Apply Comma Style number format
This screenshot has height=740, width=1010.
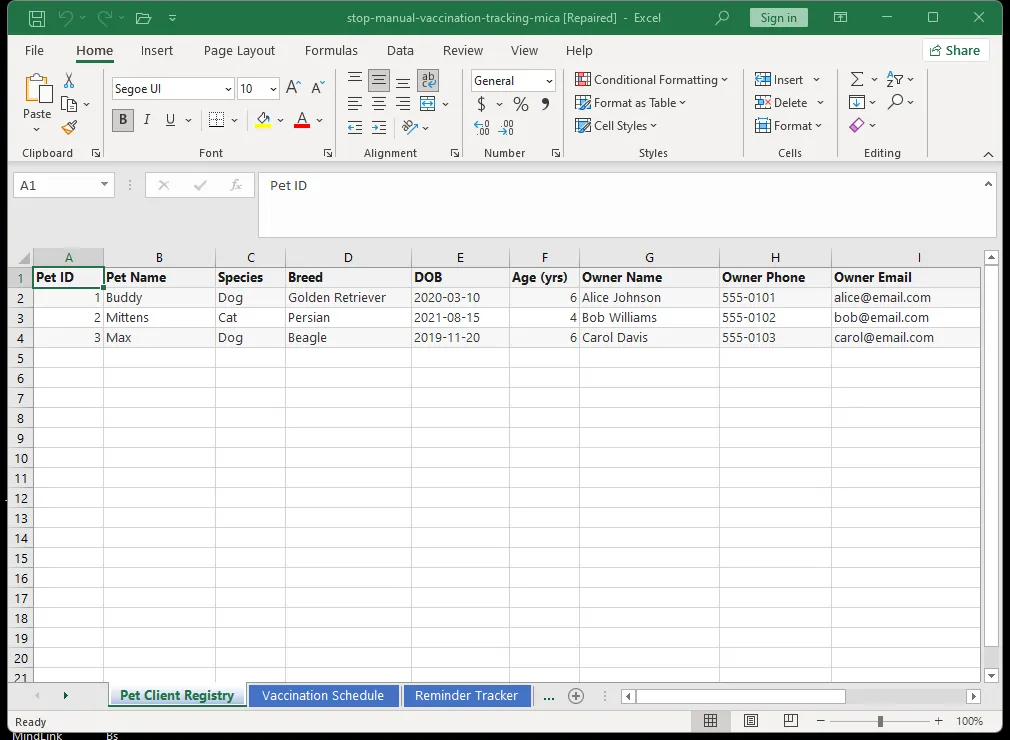tap(546, 104)
